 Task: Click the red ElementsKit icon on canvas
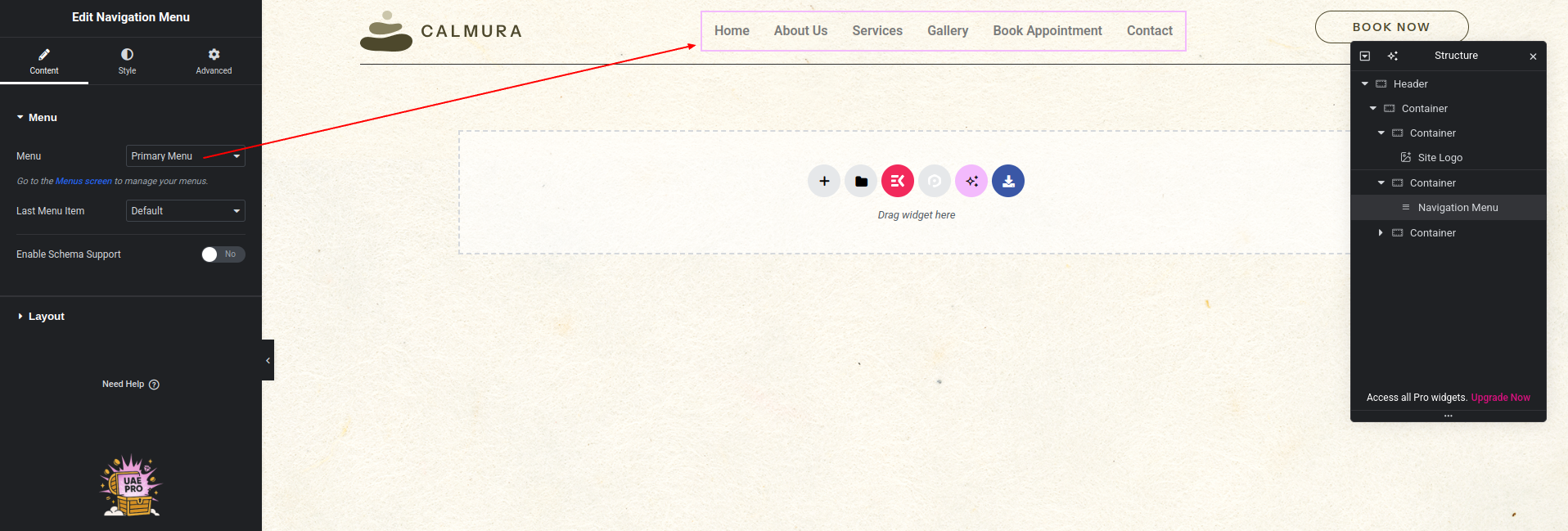click(x=898, y=181)
